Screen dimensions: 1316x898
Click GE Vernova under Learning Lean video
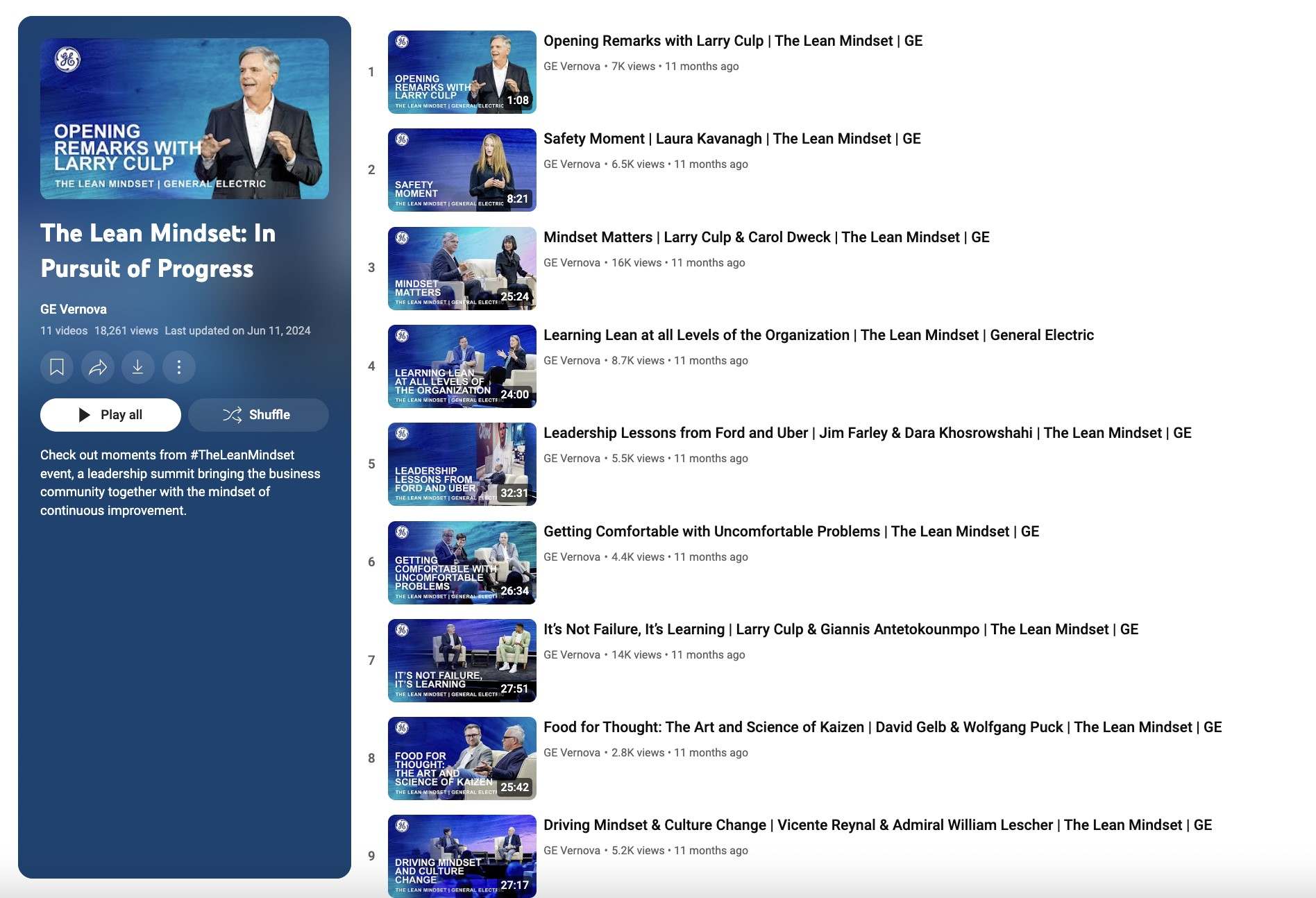pos(572,361)
